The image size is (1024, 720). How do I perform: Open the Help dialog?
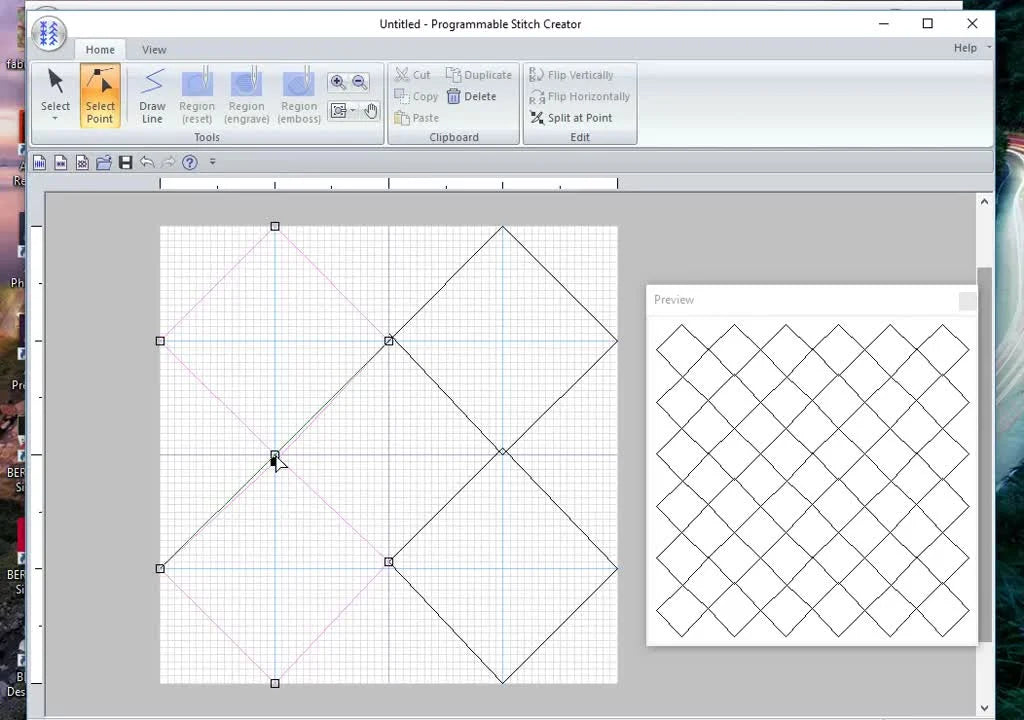click(189, 162)
